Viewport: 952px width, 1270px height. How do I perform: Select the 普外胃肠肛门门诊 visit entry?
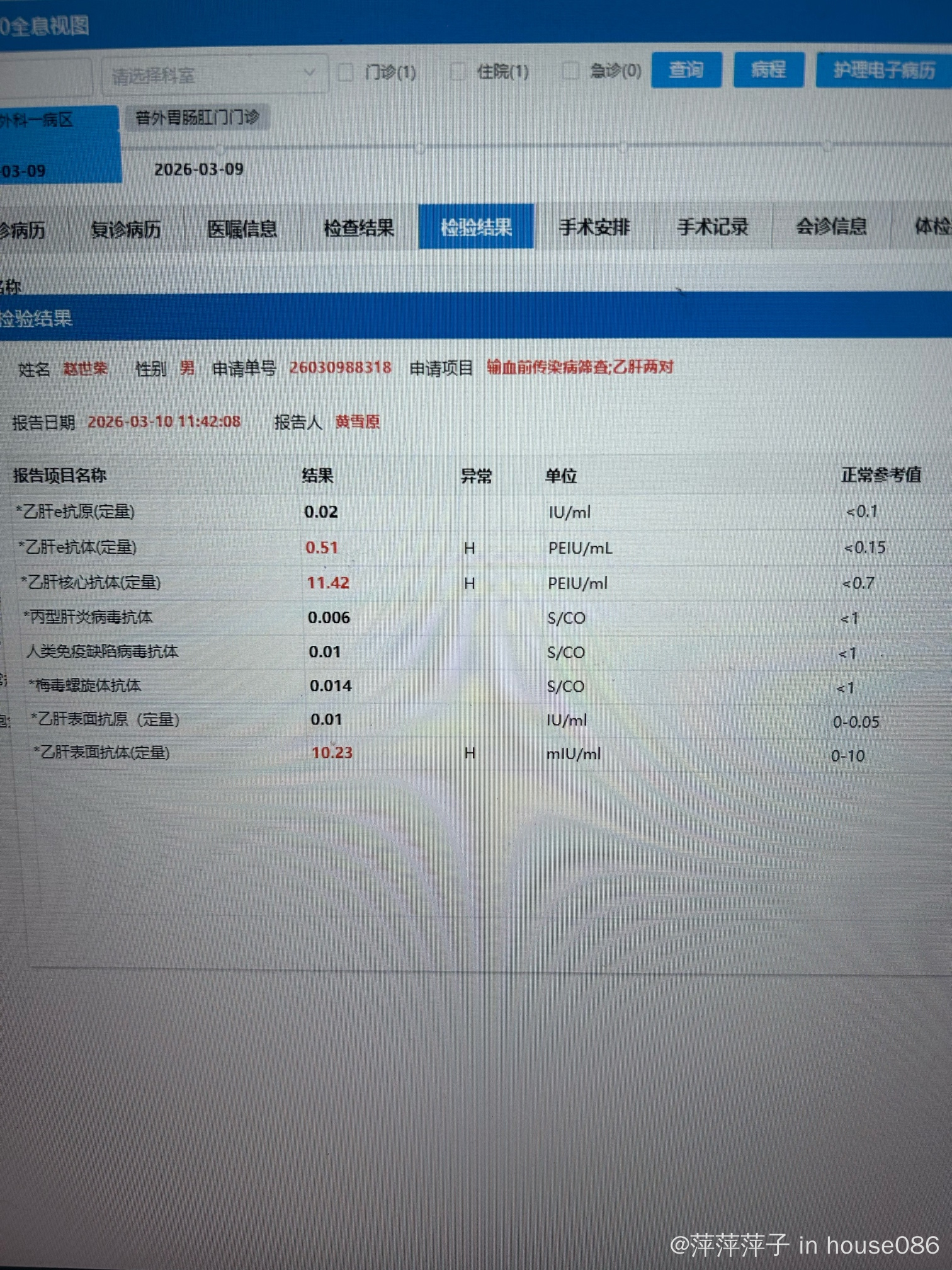(197, 118)
